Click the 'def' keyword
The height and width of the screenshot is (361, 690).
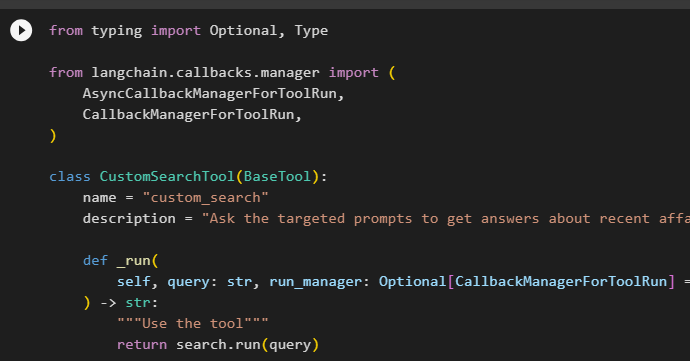pos(95,261)
